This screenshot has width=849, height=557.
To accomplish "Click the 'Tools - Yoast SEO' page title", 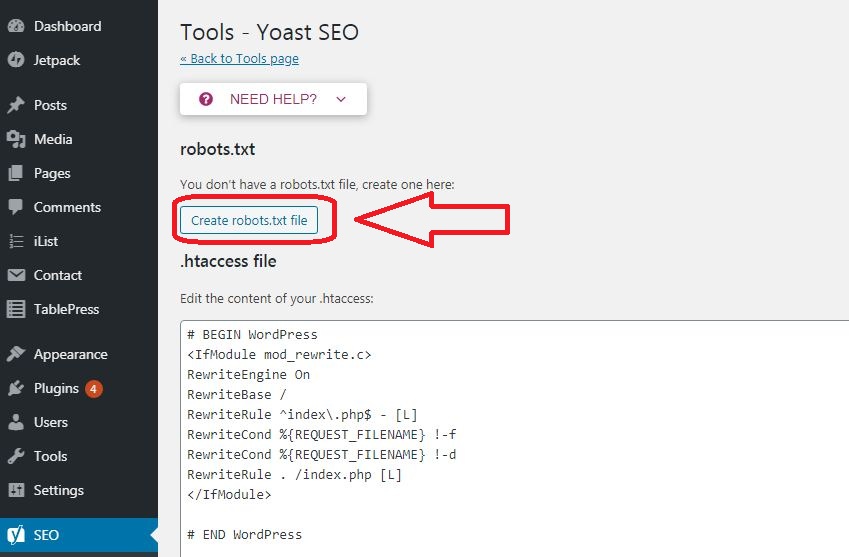I will pos(270,32).
